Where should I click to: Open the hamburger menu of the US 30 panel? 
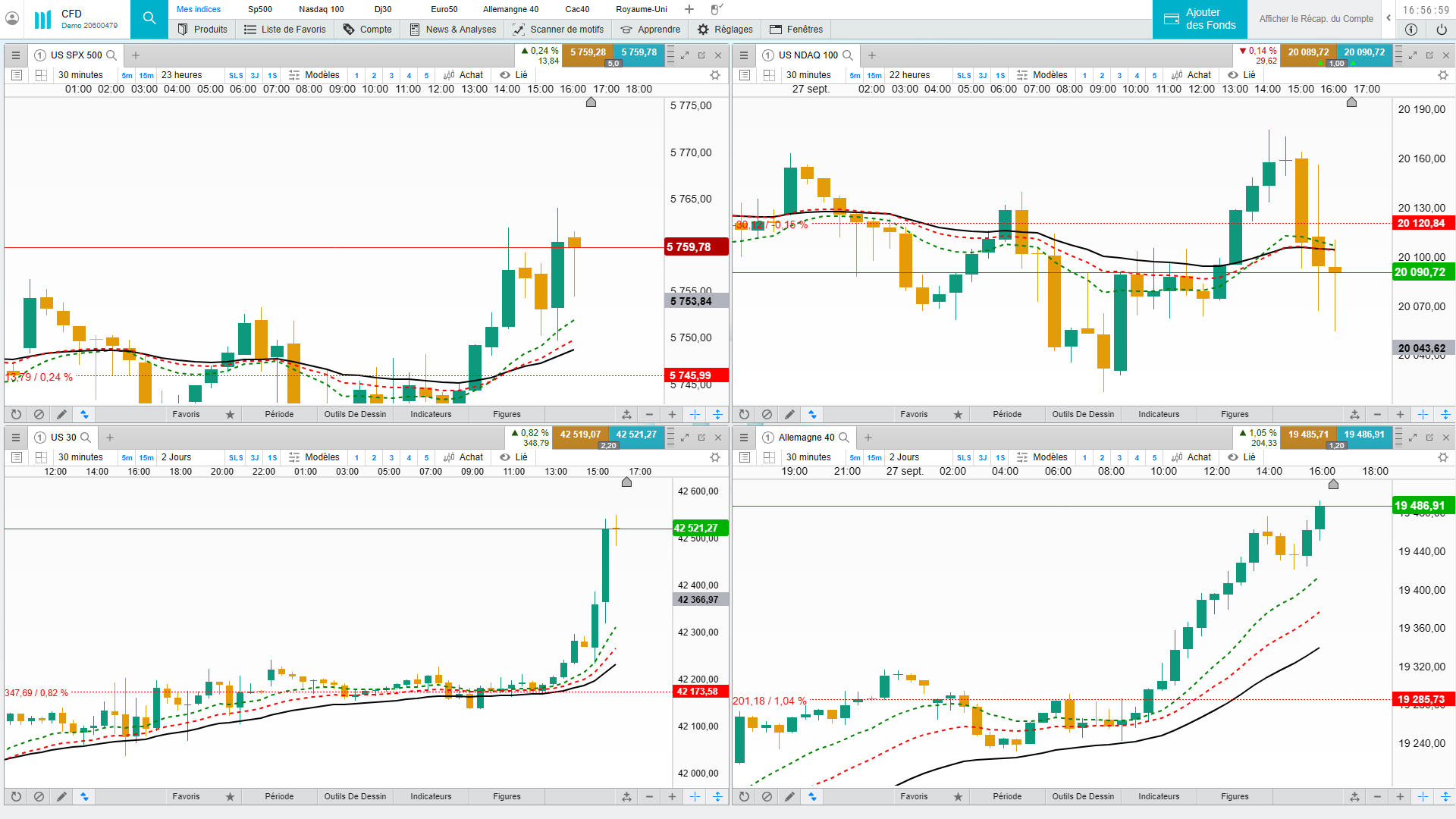[16, 438]
